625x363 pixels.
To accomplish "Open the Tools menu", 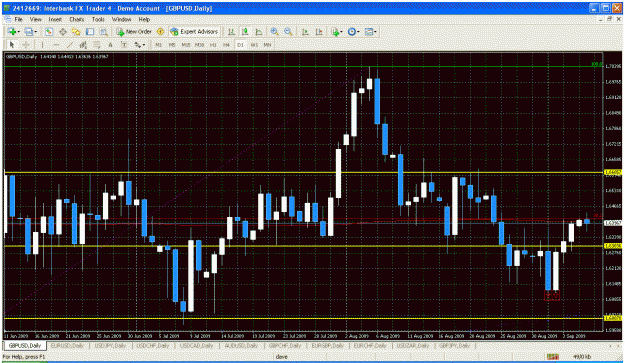I will click(98, 19).
